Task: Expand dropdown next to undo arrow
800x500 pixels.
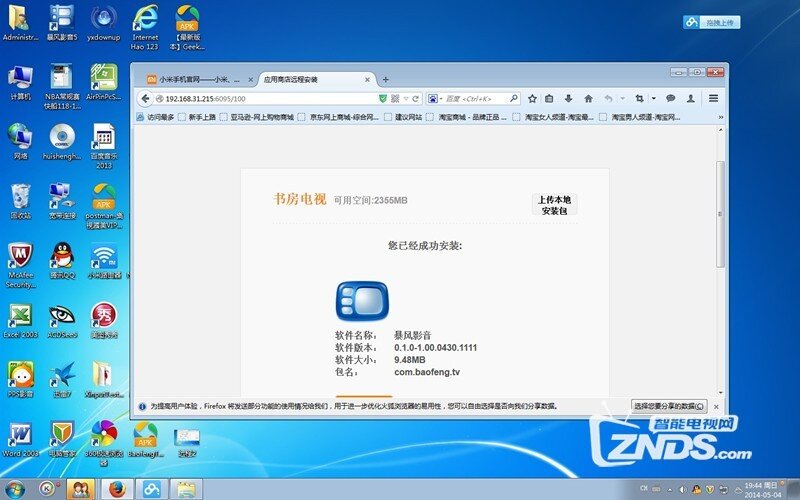Action: pos(622,98)
